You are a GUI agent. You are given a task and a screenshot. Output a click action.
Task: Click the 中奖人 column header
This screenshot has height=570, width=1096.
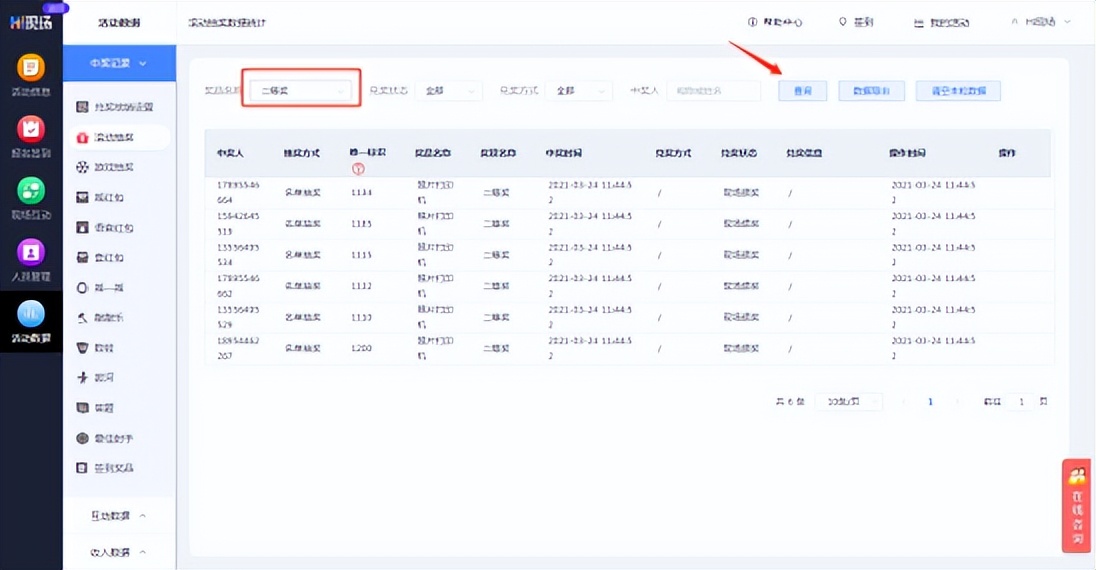pyautogui.click(x=230, y=153)
